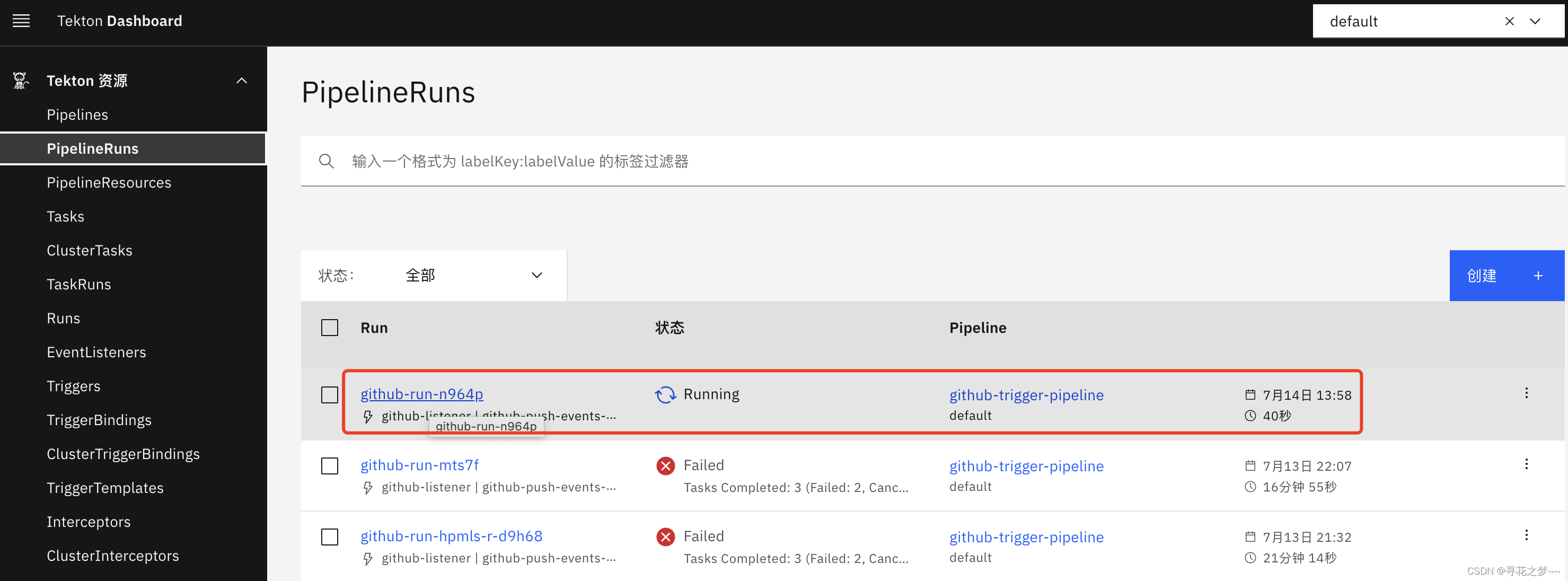Screen dimensions: 1568x581
Task: Open github-trigger-pipeline link in n964p row
Action: pos(1026,395)
